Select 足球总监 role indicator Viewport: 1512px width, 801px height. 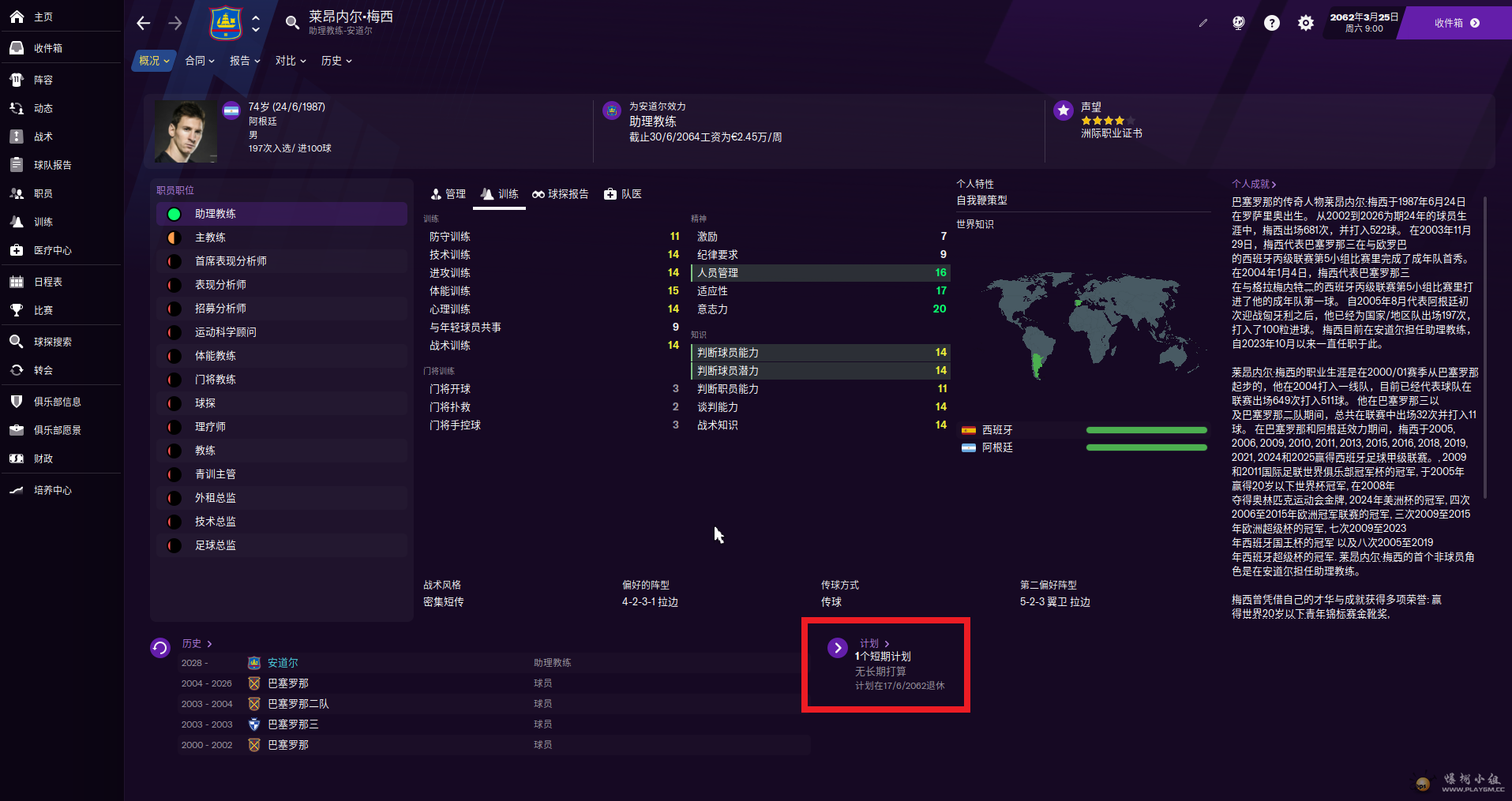pyautogui.click(x=174, y=545)
